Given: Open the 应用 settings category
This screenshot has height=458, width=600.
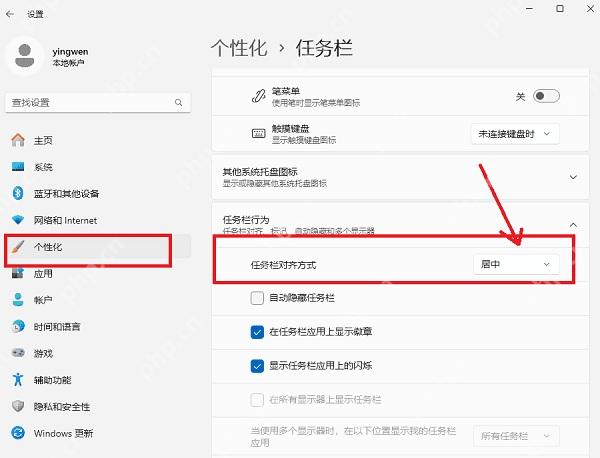Looking at the screenshot, I should (x=97, y=273).
